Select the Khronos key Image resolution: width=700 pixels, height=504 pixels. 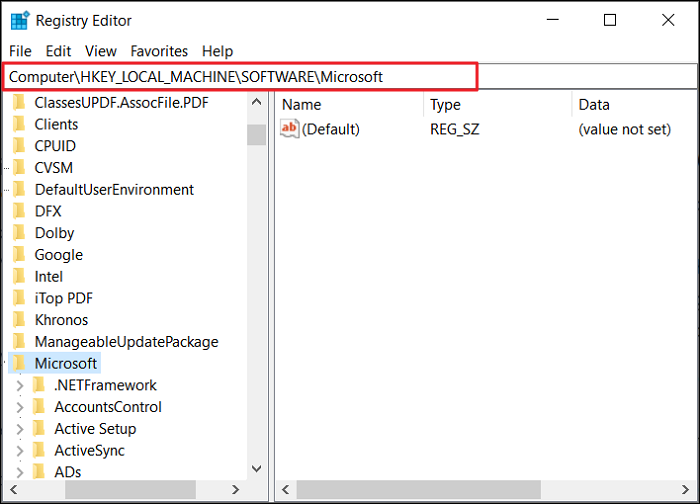pyautogui.click(x=75, y=320)
